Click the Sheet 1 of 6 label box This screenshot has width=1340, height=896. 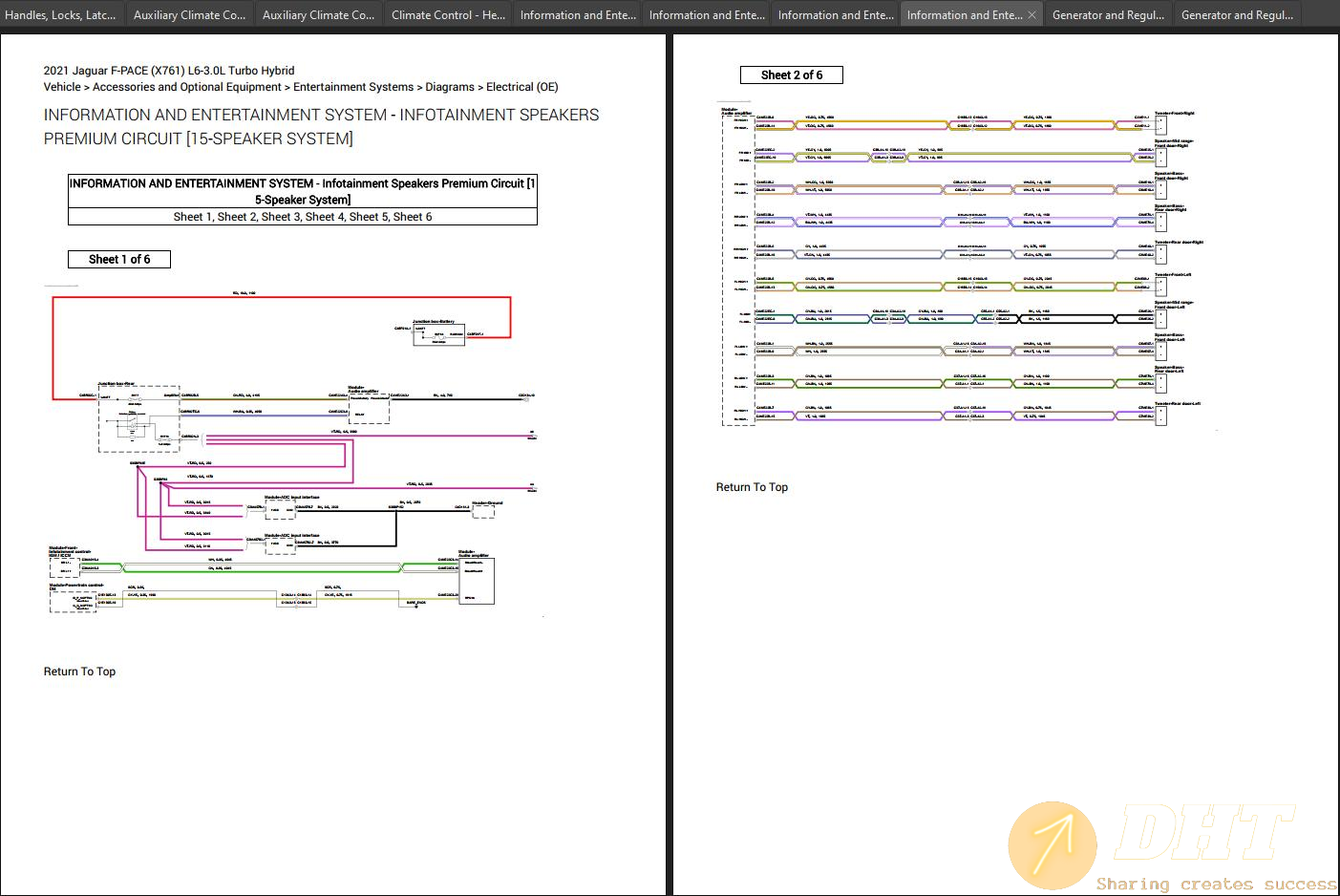pos(119,259)
